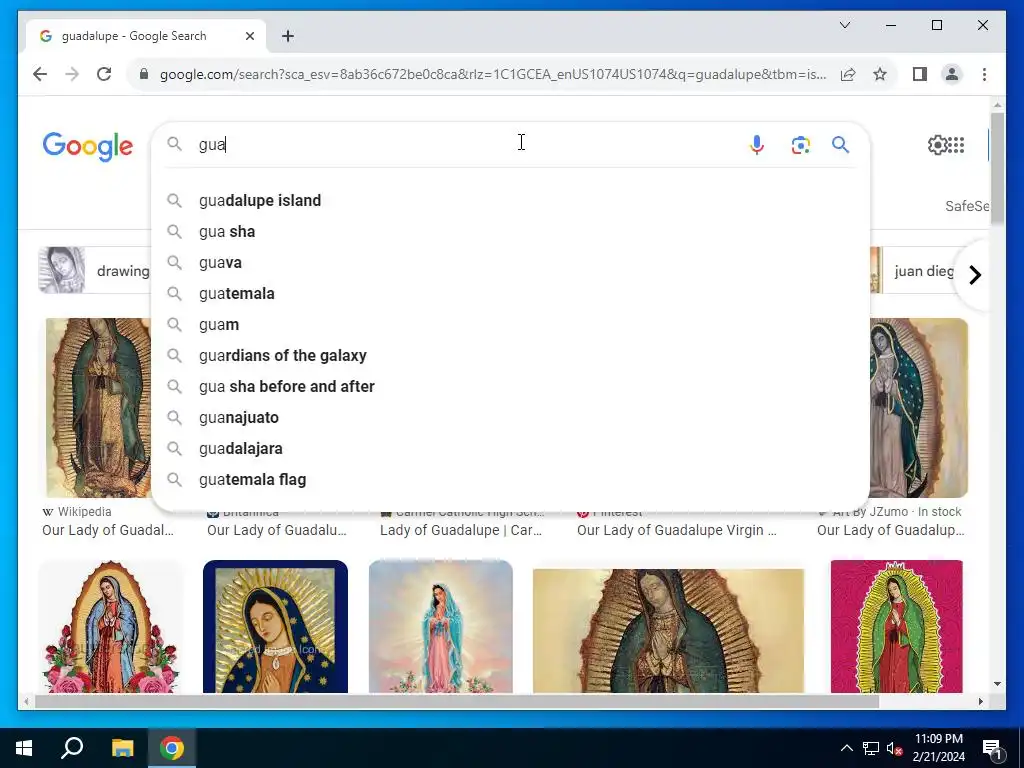This screenshot has height=768, width=1024.
Task: Open the floral Guadalupe image with roses
Action: pyautogui.click(x=110, y=626)
